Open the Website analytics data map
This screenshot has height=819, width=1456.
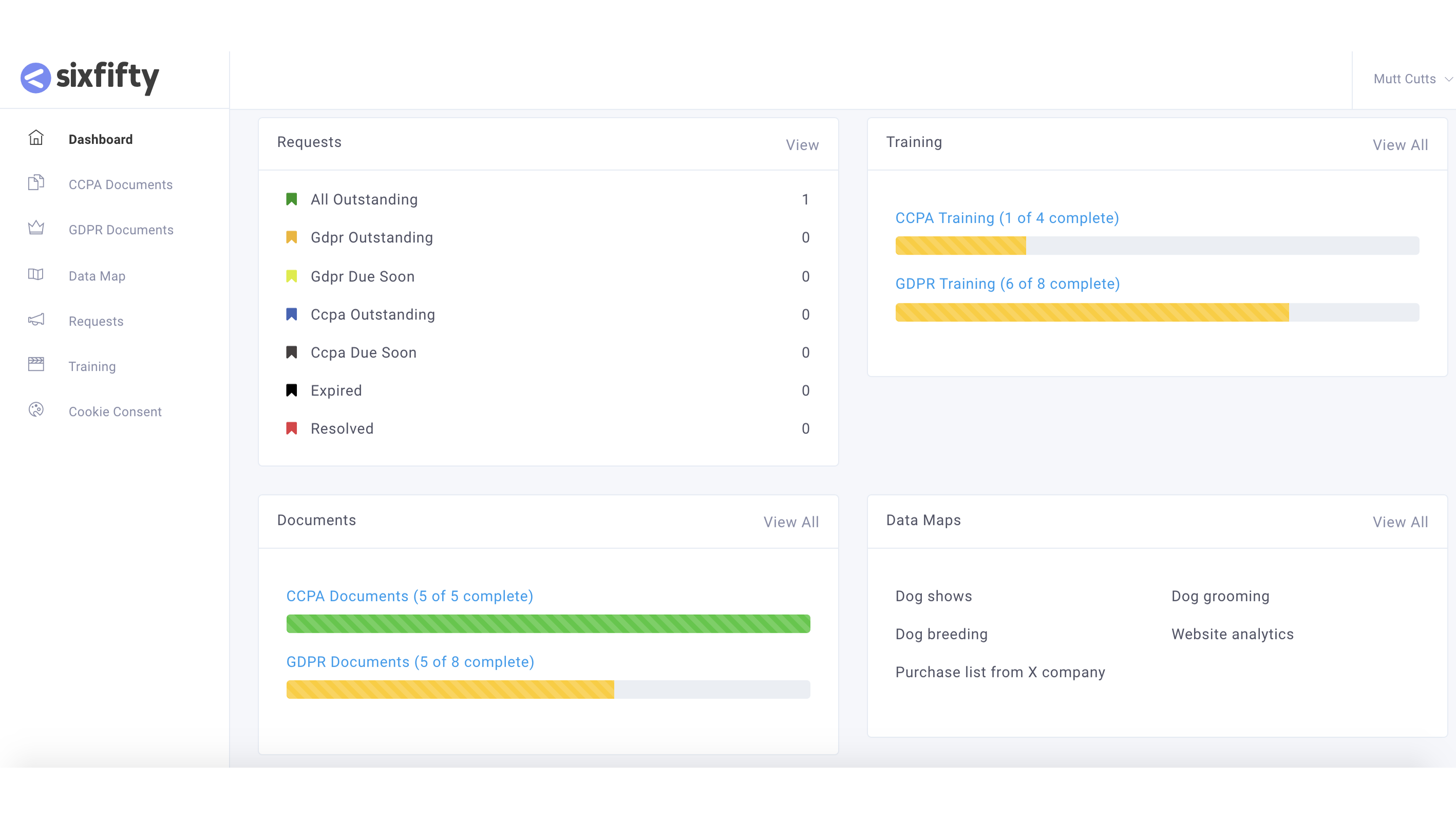click(x=1232, y=634)
